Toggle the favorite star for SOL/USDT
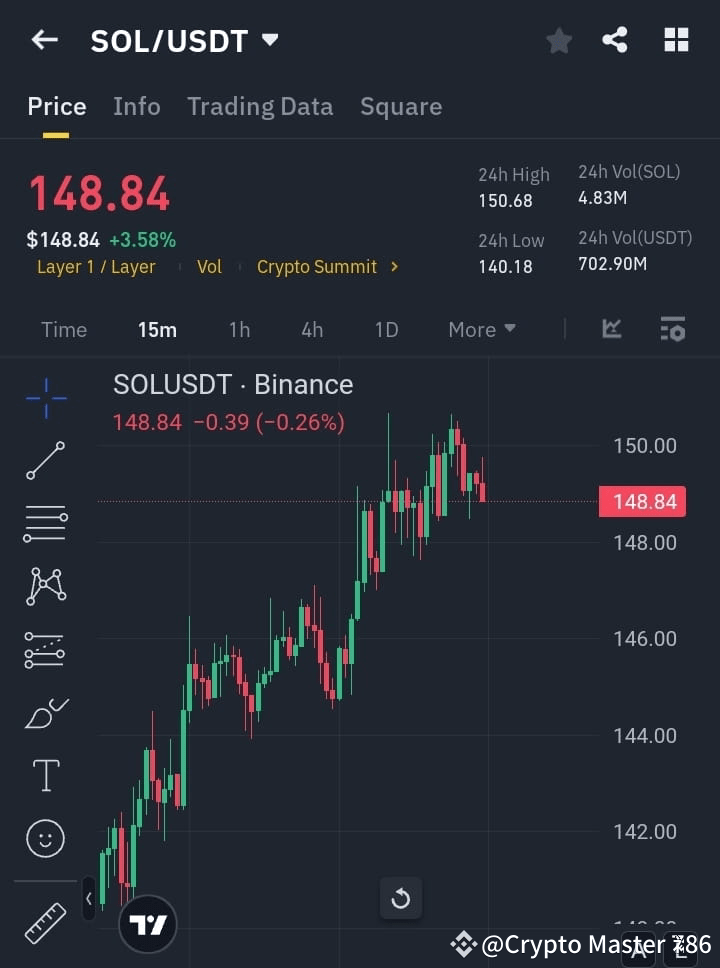This screenshot has width=720, height=968. click(559, 40)
